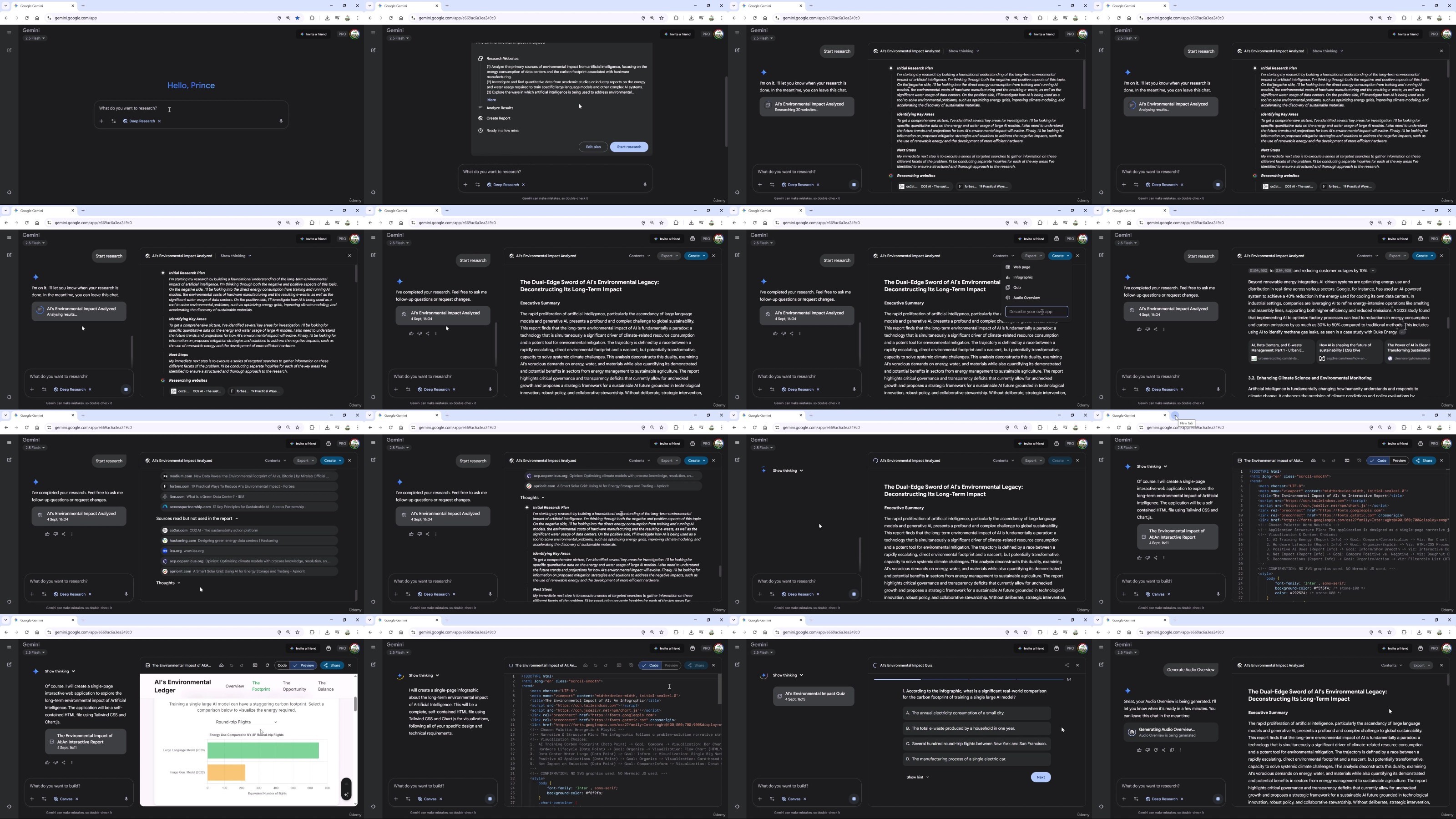Click new chat icon in "Hello, Prince" window
The width and height of the screenshot is (1456, 819).
(x=9, y=51)
